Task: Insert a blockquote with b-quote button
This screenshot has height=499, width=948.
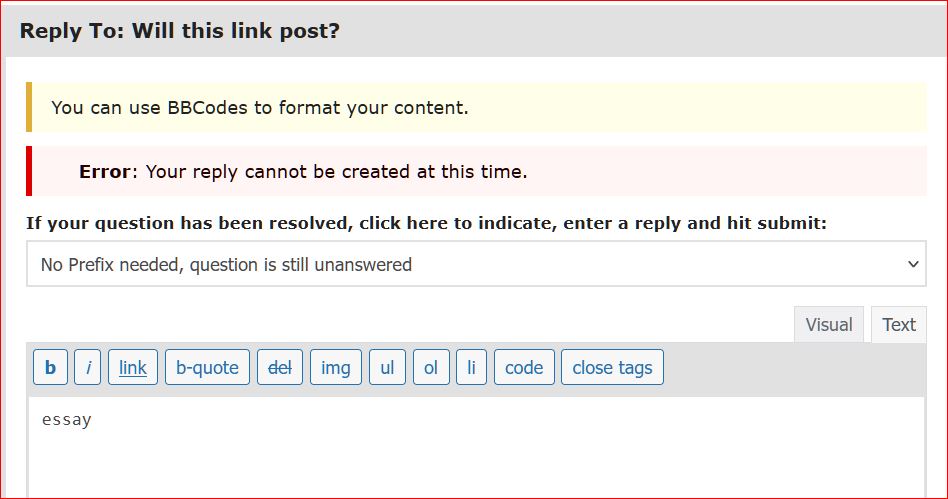Action: point(207,368)
